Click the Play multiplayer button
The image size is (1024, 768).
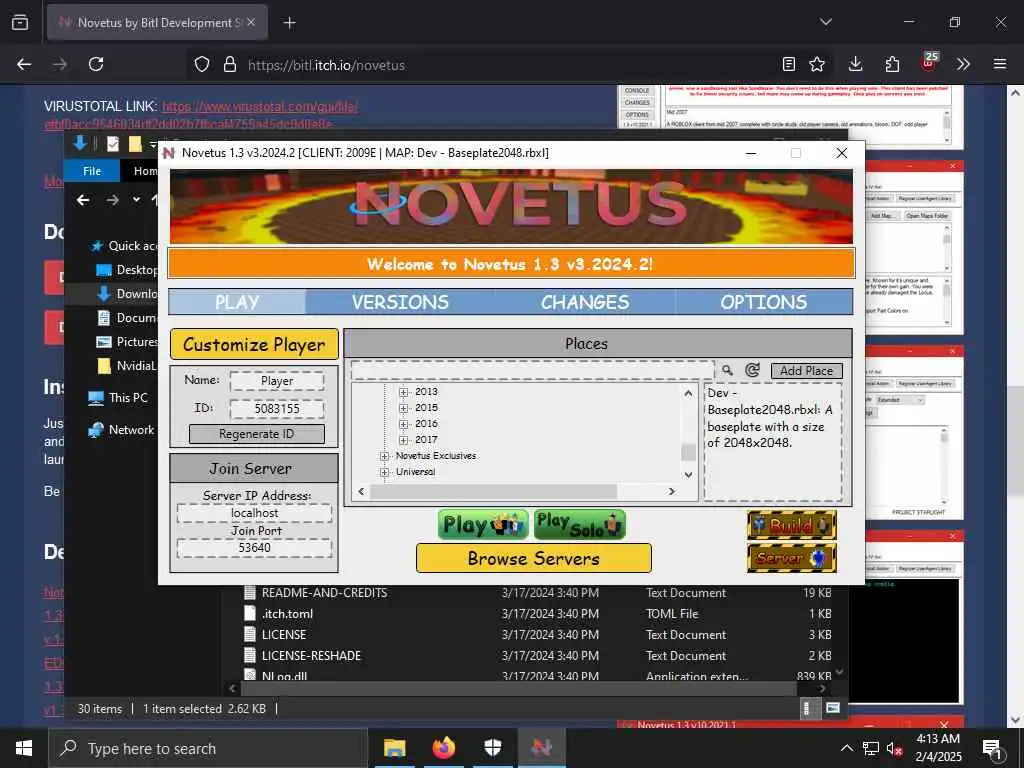tap(483, 524)
